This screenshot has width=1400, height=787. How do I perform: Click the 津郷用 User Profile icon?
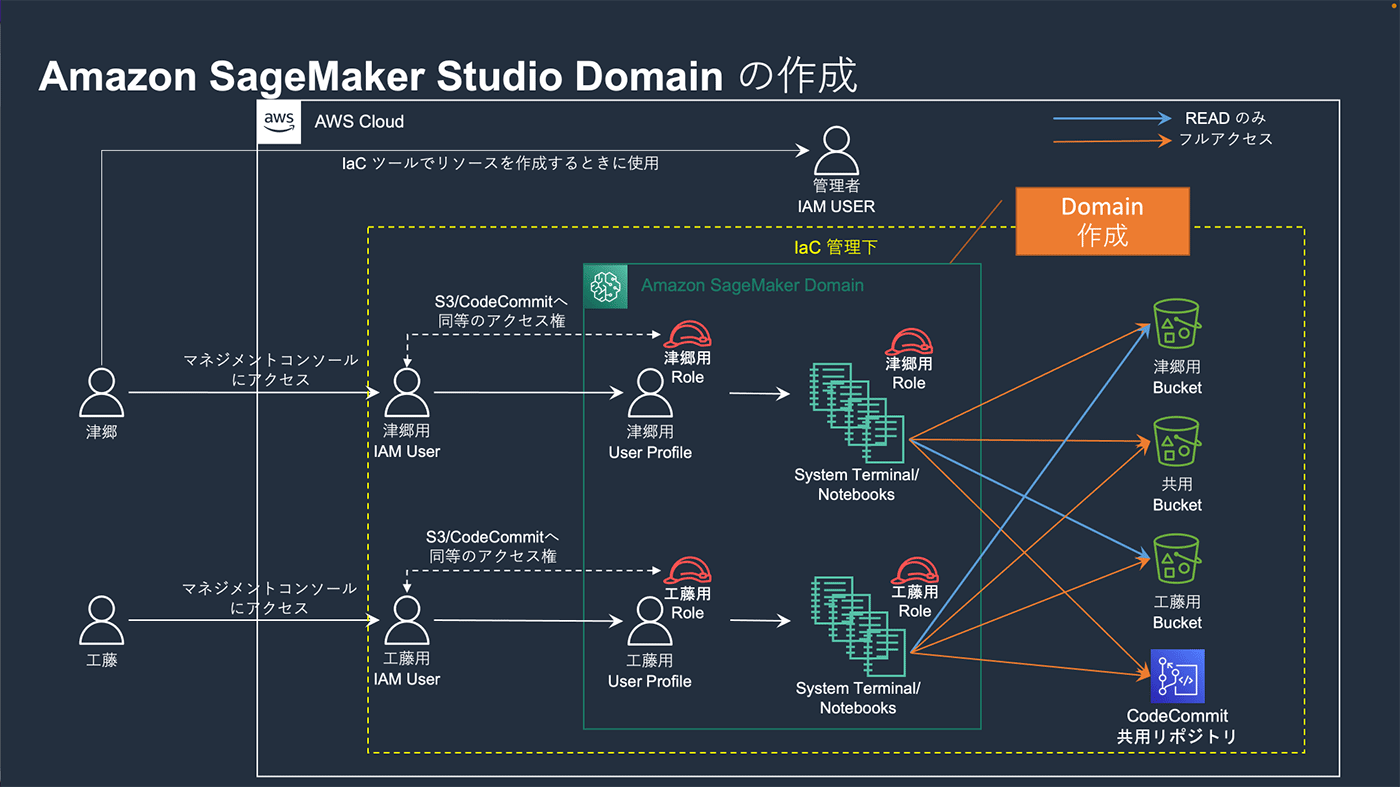pos(650,394)
